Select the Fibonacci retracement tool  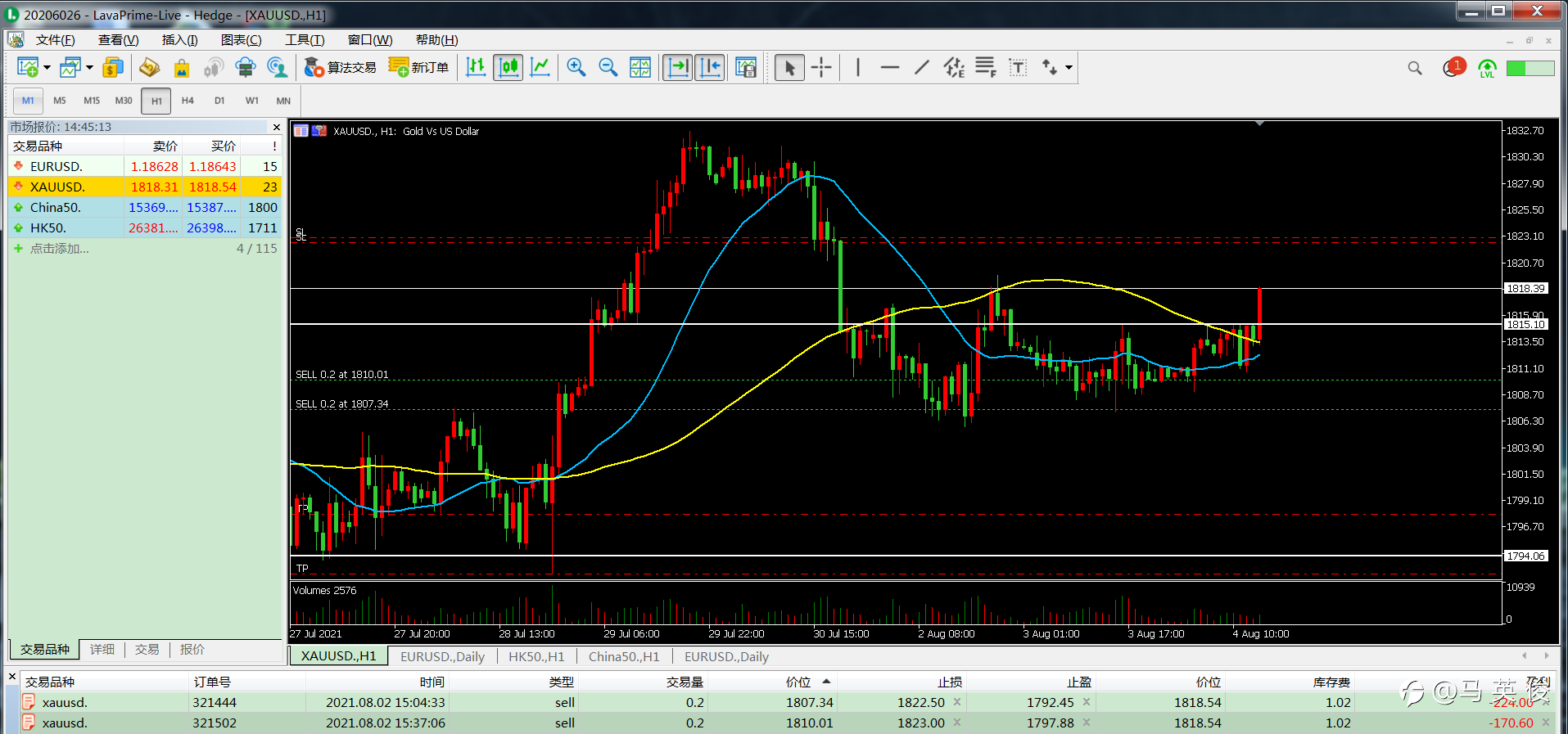pyautogui.click(x=986, y=68)
